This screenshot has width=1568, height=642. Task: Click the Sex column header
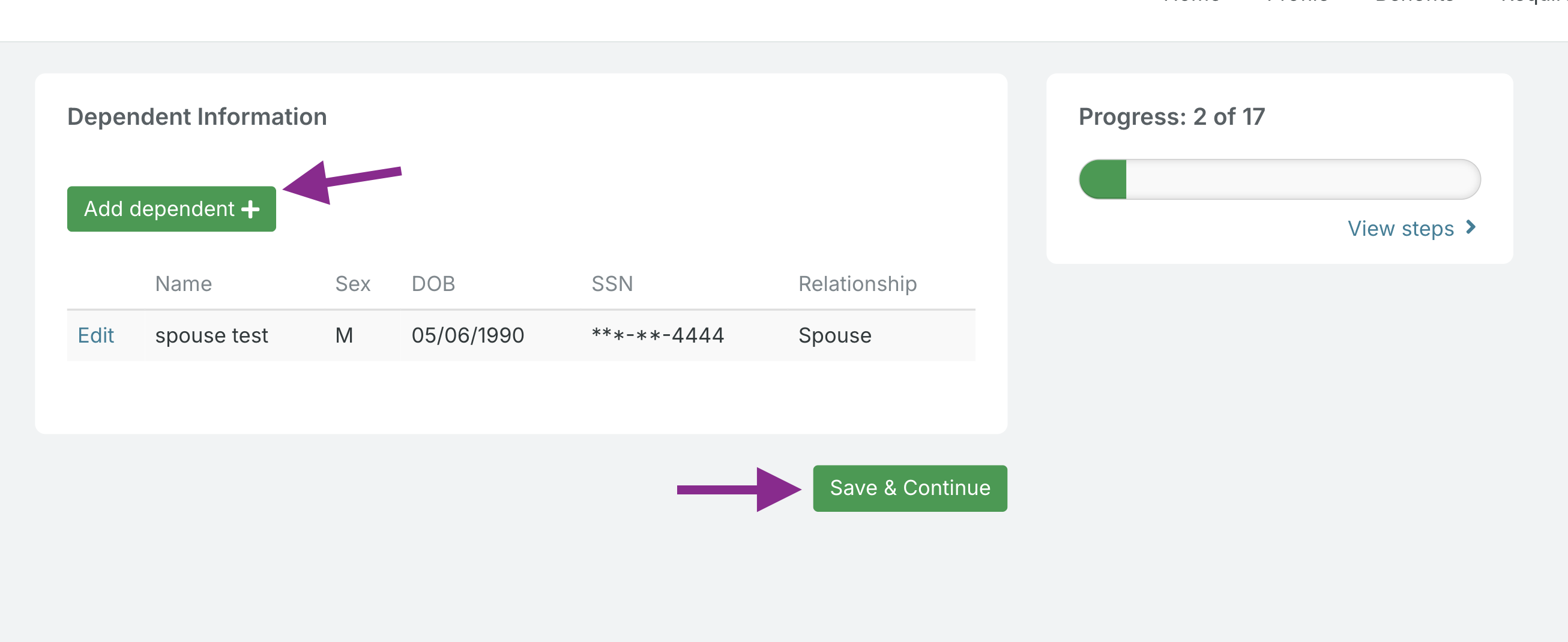click(x=352, y=284)
